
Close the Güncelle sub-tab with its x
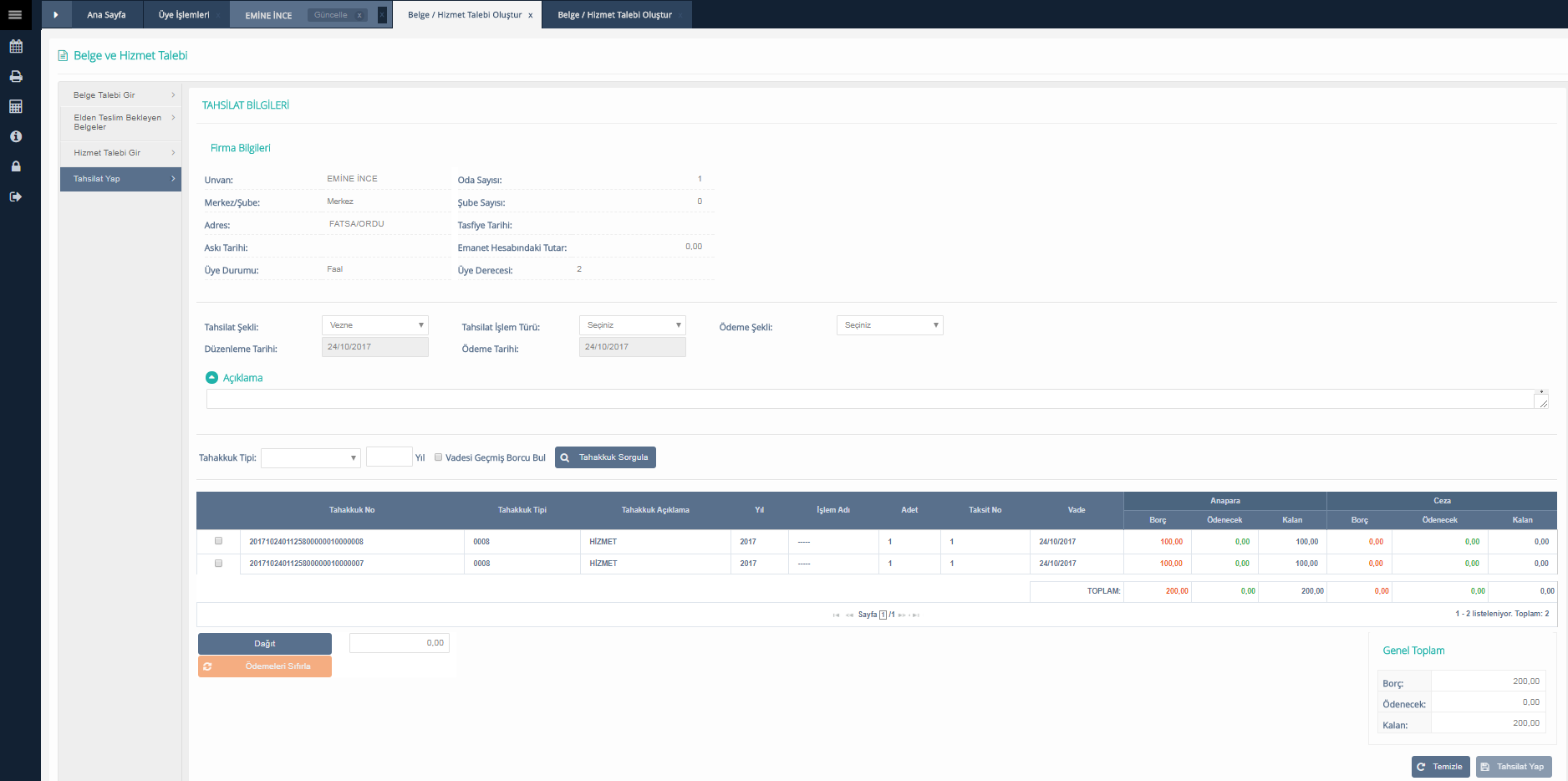pyautogui.click(x=359, y=15)
